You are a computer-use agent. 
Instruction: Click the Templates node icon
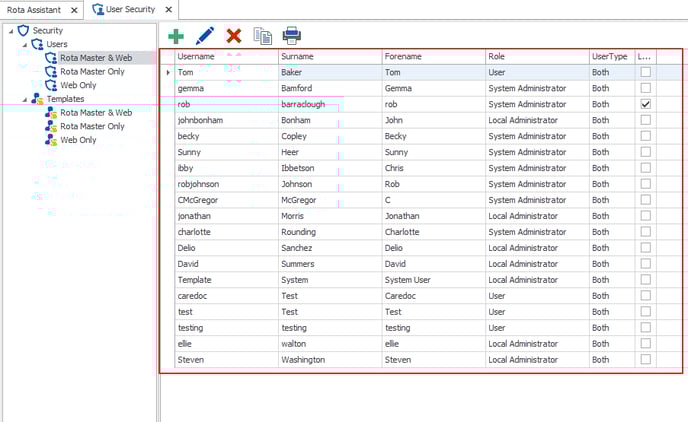click(37, 99)
